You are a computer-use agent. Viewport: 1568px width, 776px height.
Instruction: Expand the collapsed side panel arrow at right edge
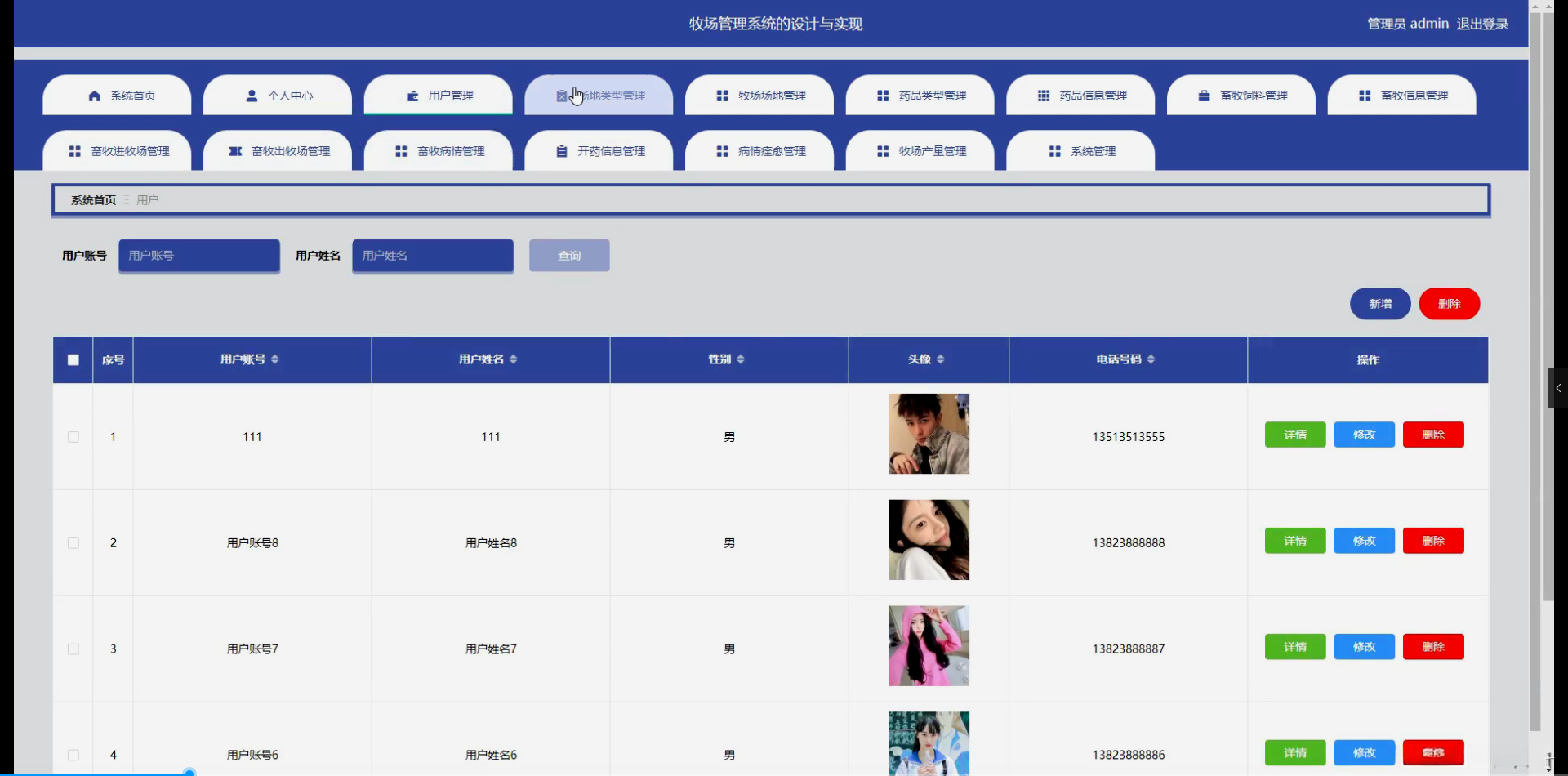[x=1558, y=388]
